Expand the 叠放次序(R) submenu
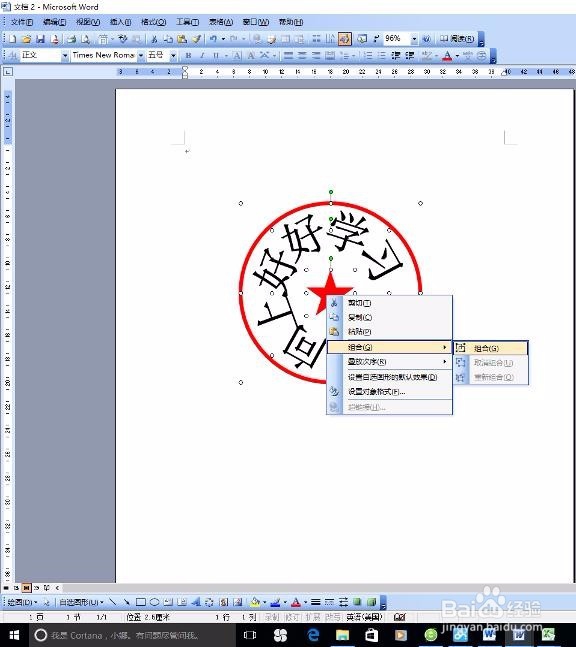This screenshot has width=576, height=647. click(x=389, y=362)
